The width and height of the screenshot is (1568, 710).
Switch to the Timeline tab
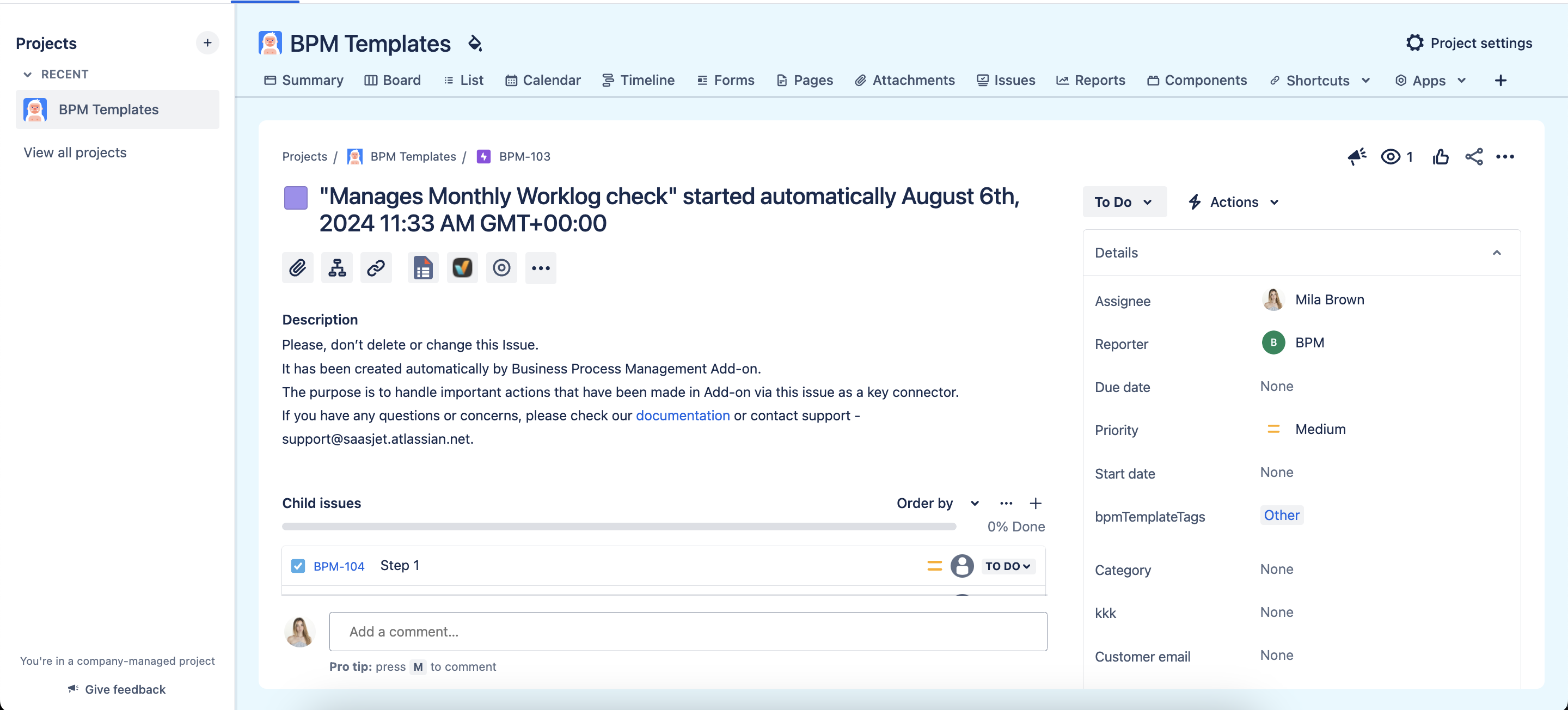pos(638,80)
